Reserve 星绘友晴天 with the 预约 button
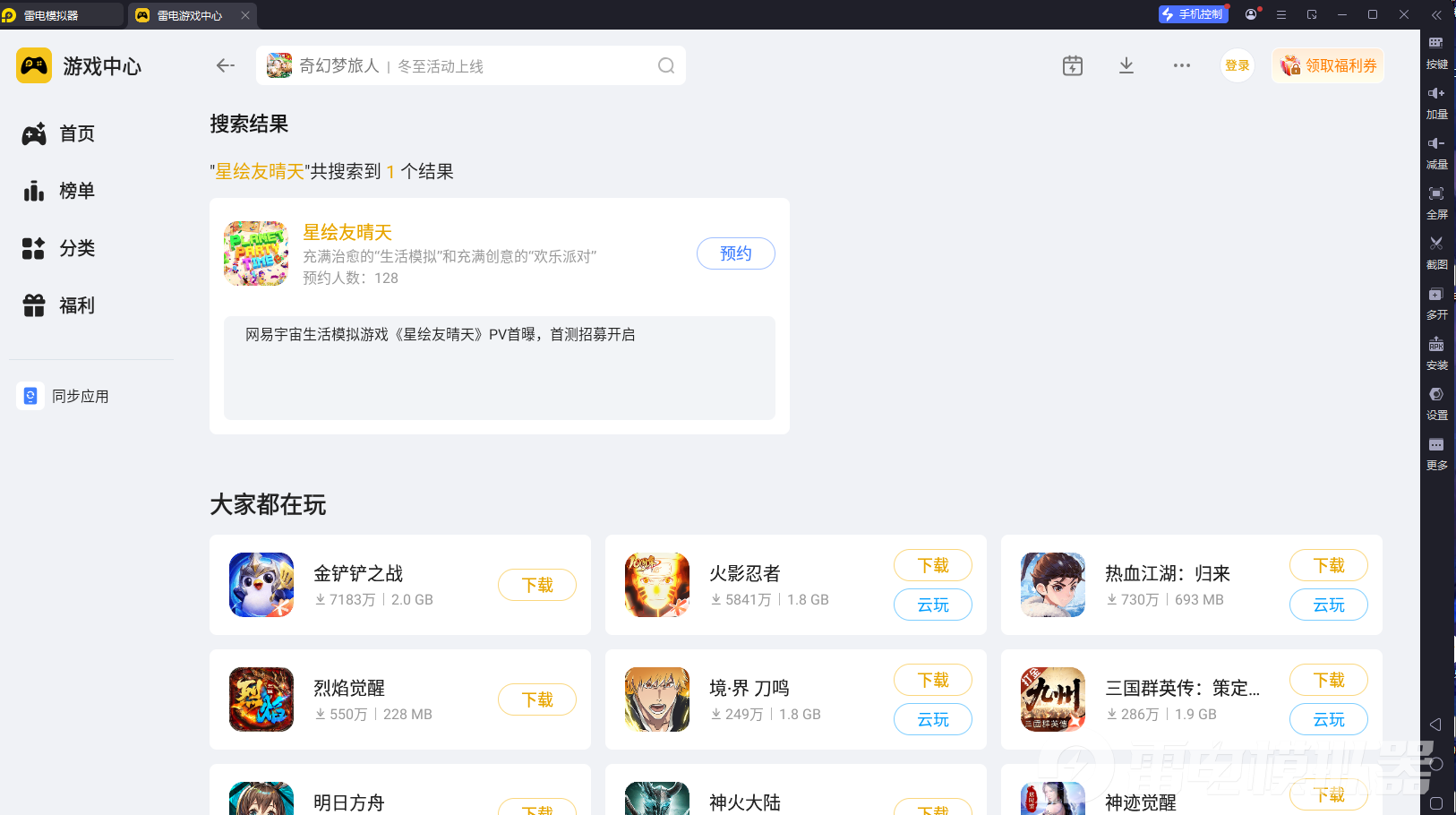Viewport: 1456px width, 815px height. 735,253
